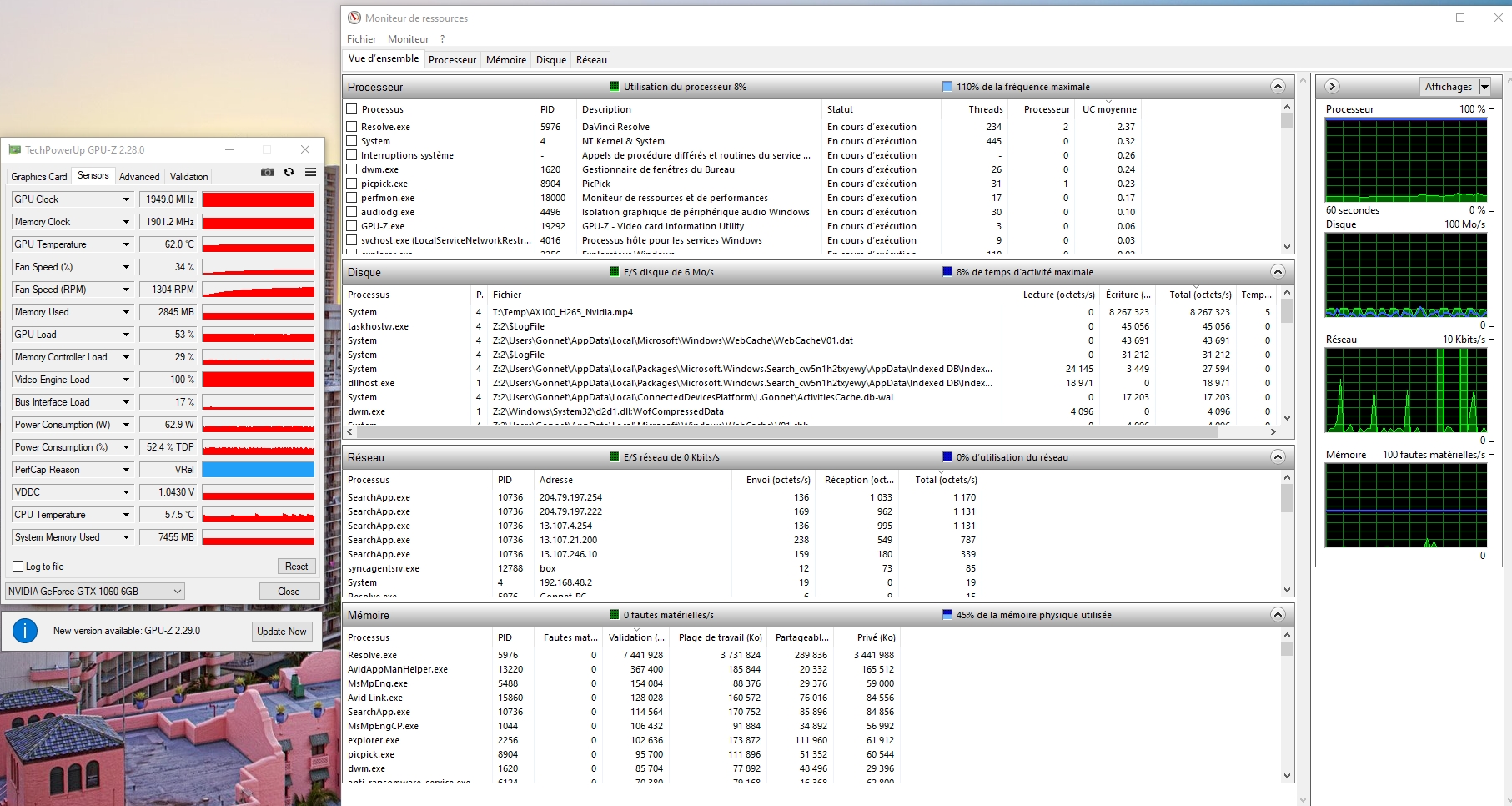Image resolution: width=1512 pixels, height=806 pixels.
Task: Click the Update Now button
Action: [x=282, y=632]
